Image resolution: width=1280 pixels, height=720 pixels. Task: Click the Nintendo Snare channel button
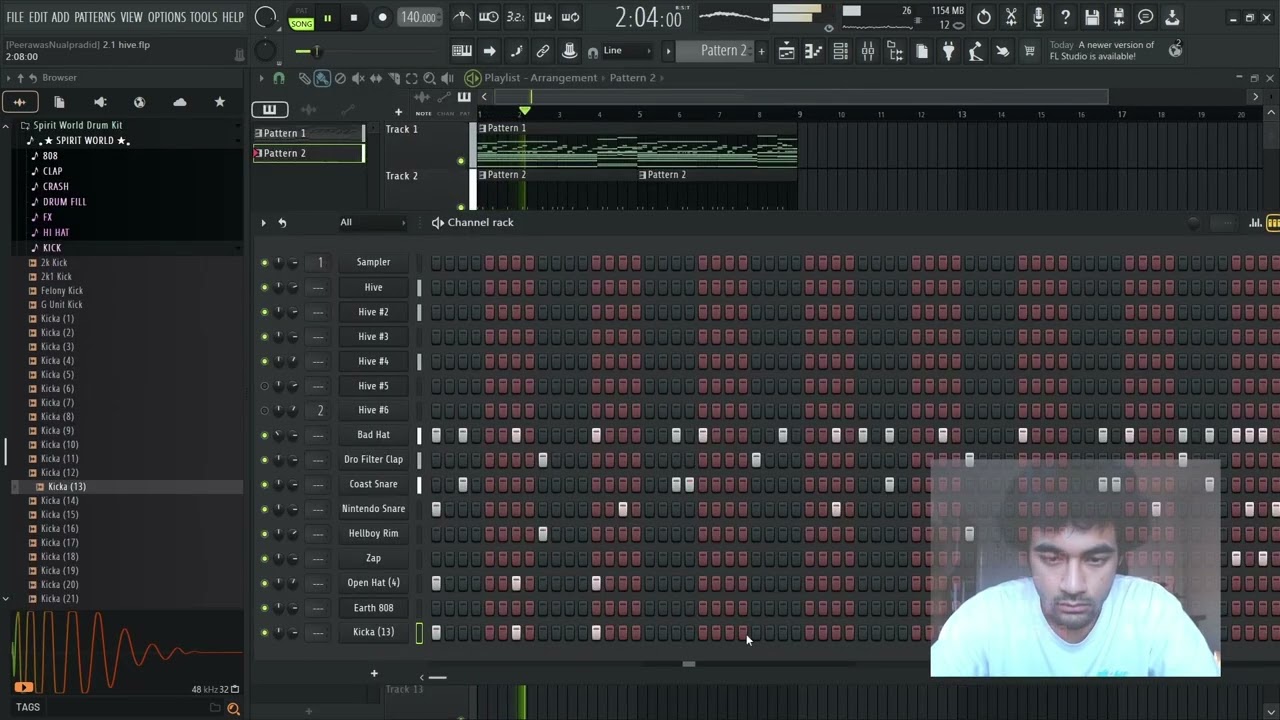pyautogui.click(x=373, y=509)
